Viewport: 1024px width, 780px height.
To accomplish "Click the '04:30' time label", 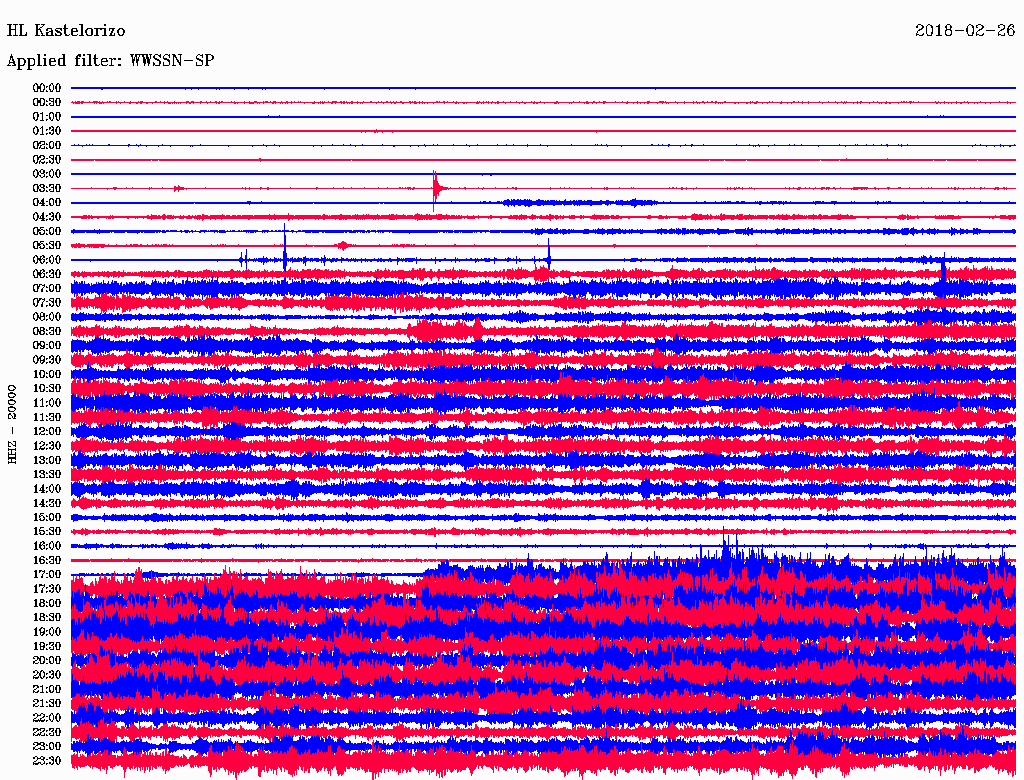I will [x=46, y=217].
